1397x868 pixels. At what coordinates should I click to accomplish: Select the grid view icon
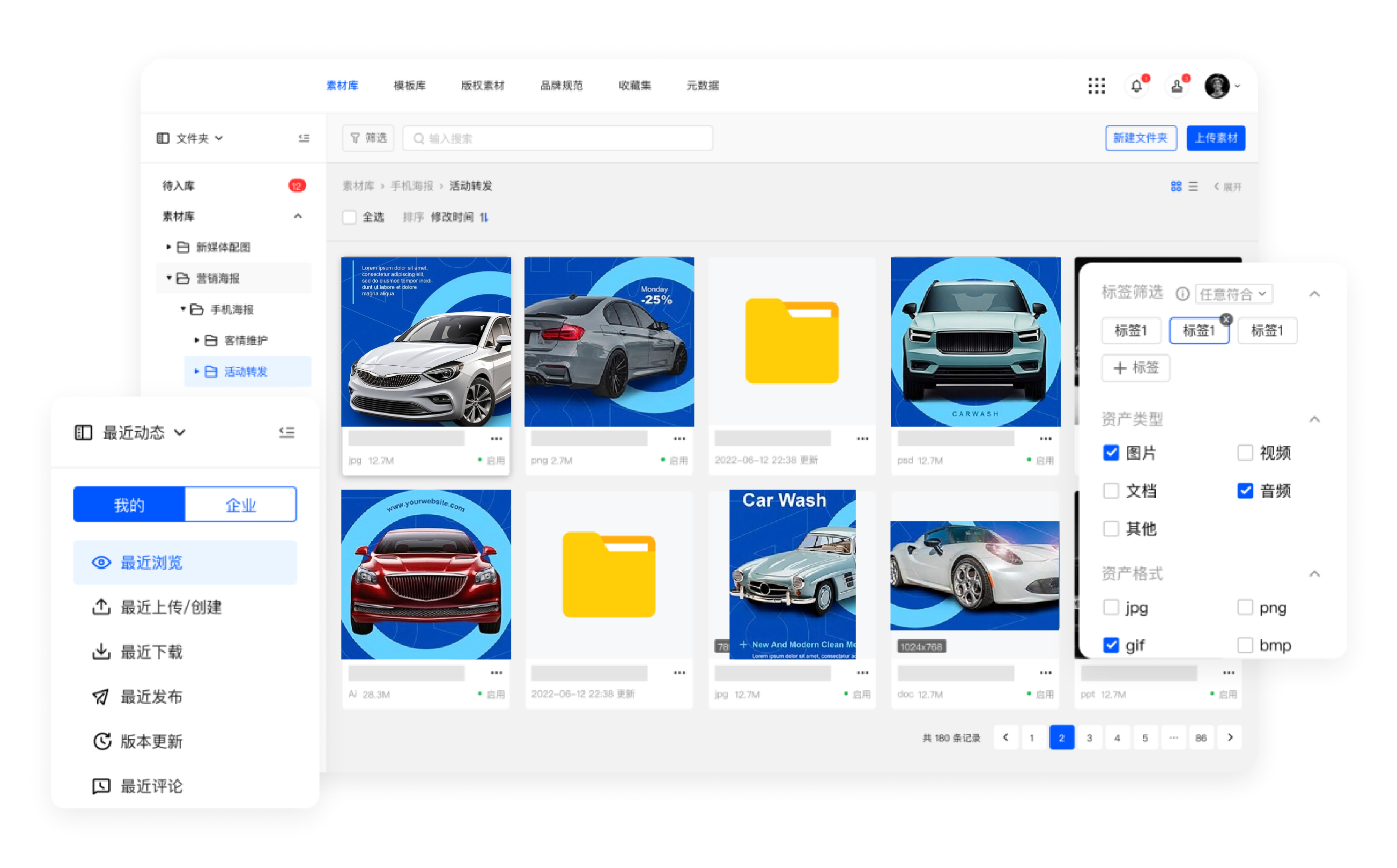pos(1176,187)
